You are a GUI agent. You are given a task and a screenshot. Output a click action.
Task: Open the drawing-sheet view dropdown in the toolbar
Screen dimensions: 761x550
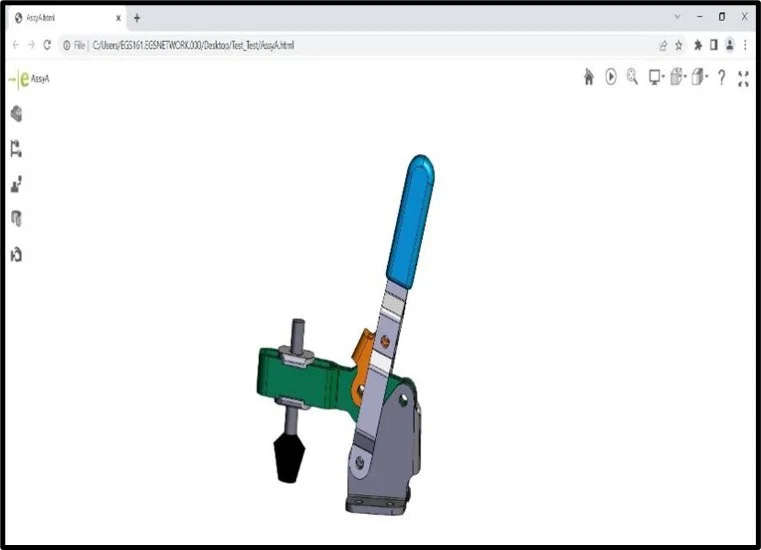[x=678, y=77]
